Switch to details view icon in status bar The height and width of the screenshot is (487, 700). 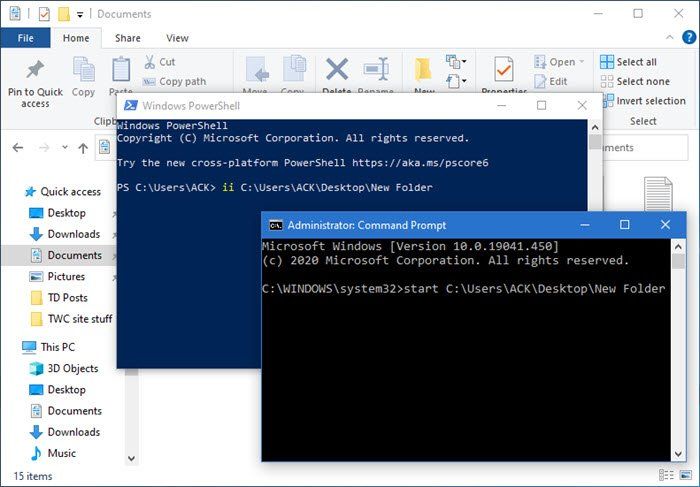point(666,475)
